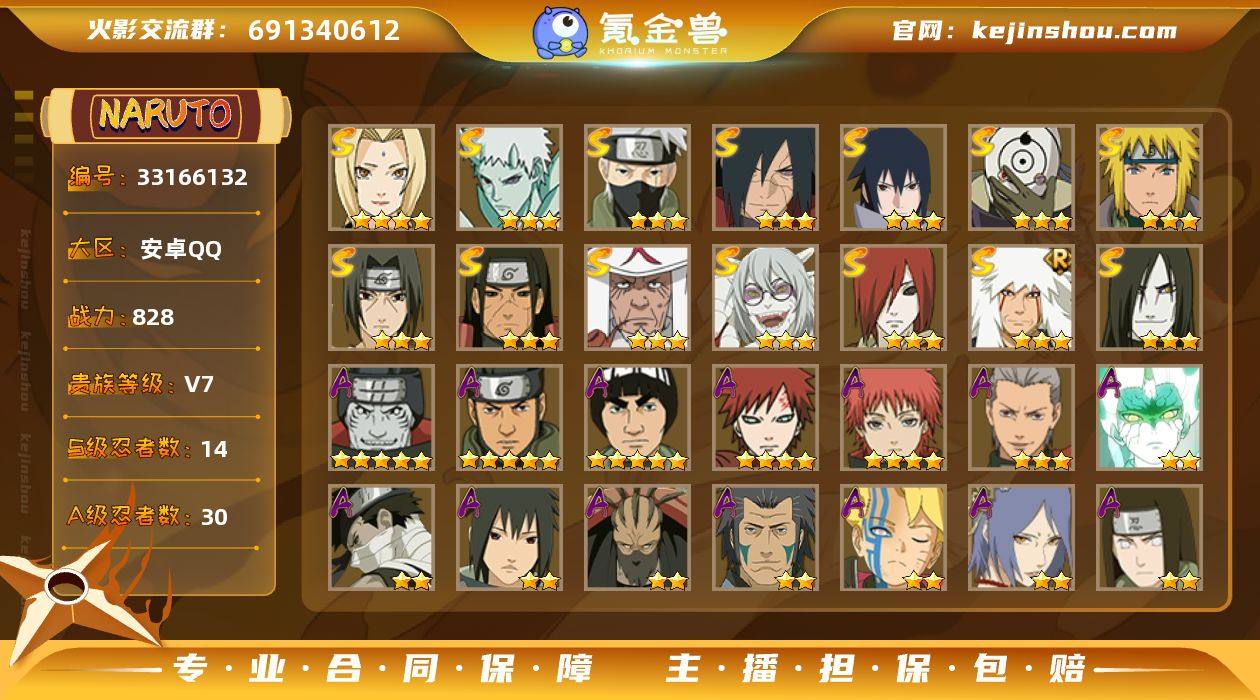
Task: Choose the Minato yellow-haired S-rank portrait
Action: tap(1149, 178)
